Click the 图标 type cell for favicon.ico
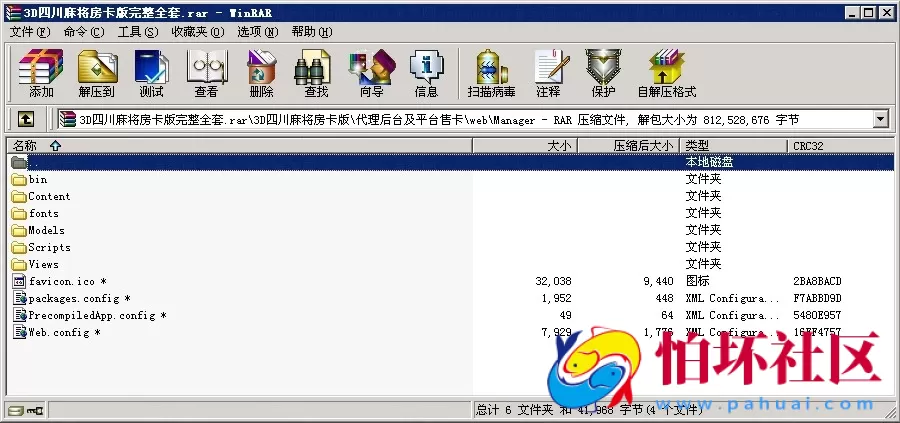Image resolution: width=900 pixels, height=423 pixels. 697,281
